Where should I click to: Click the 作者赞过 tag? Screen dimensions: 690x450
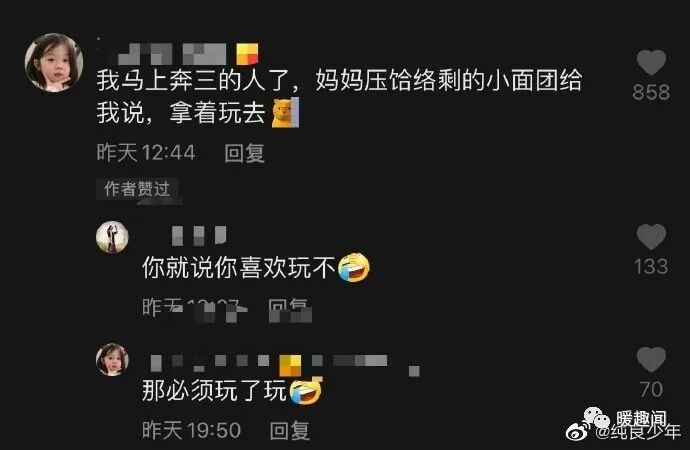coord(137,189)
